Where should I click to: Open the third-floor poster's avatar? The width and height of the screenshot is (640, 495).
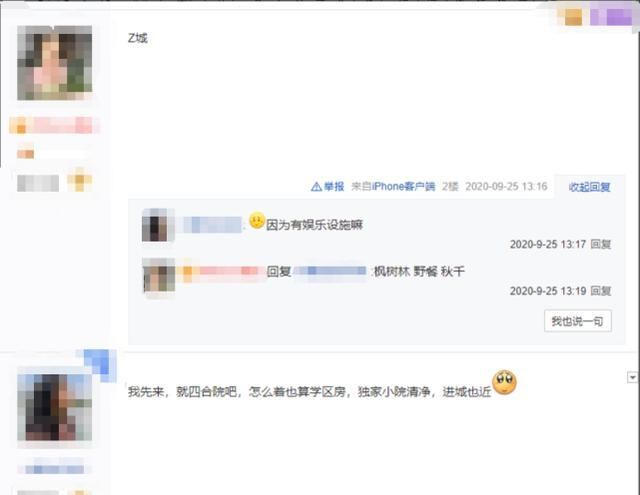pyautogui.click(x=55, y=407)
